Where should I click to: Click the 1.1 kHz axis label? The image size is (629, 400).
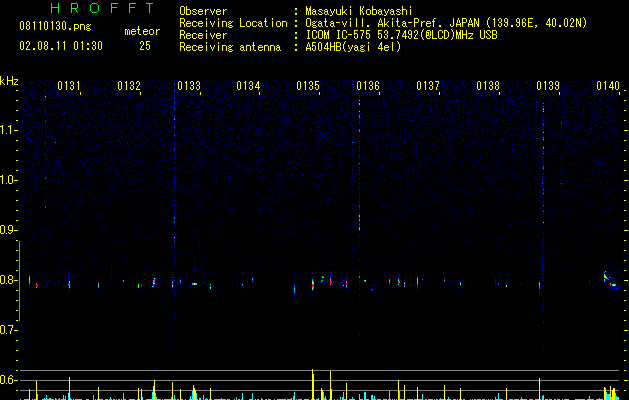pos(9,130)
